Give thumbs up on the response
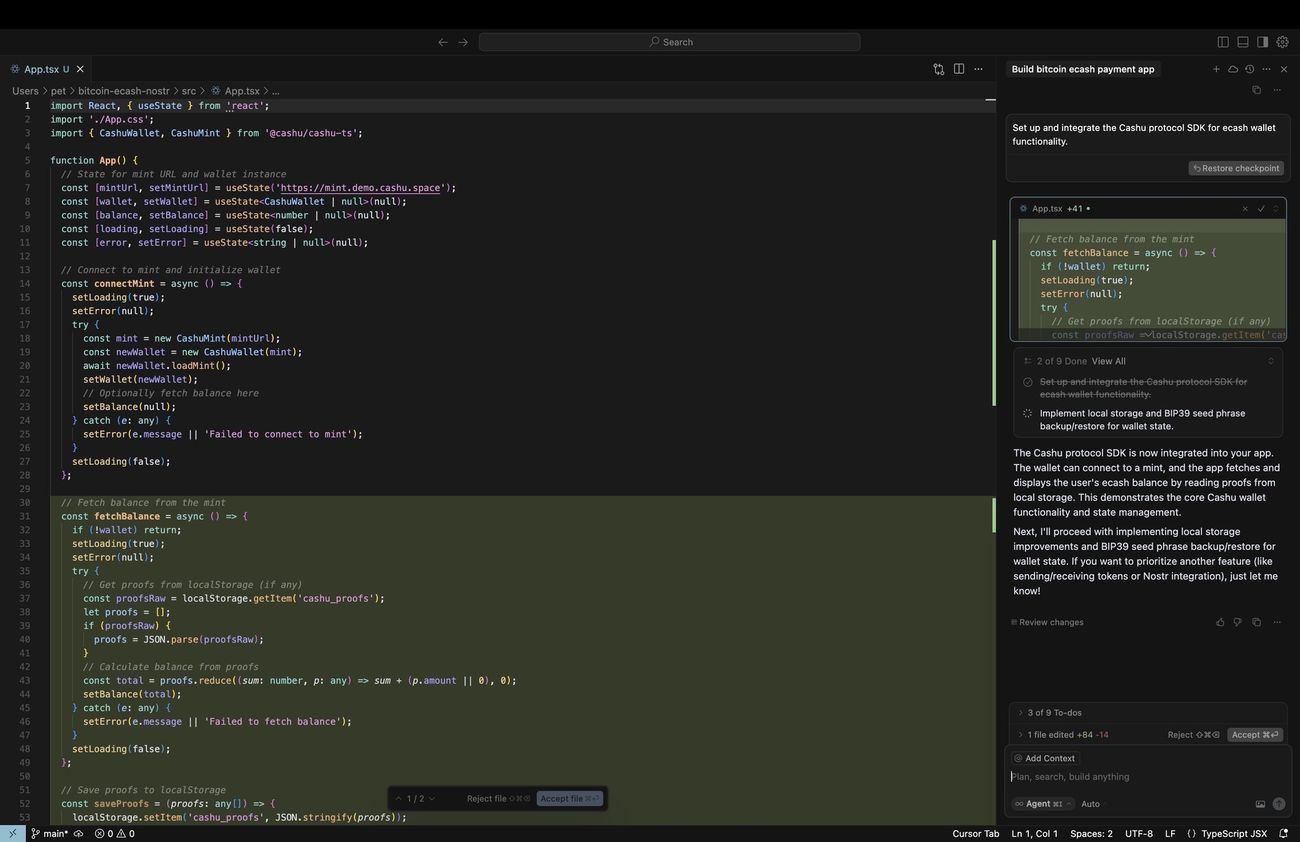 click(1220, 622)
